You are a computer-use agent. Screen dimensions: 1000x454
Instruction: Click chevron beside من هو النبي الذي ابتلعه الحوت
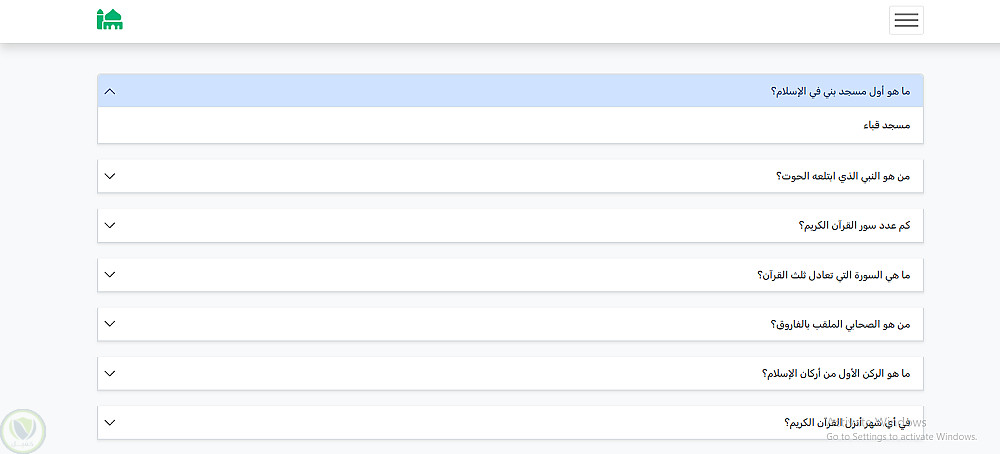[110, 176]
